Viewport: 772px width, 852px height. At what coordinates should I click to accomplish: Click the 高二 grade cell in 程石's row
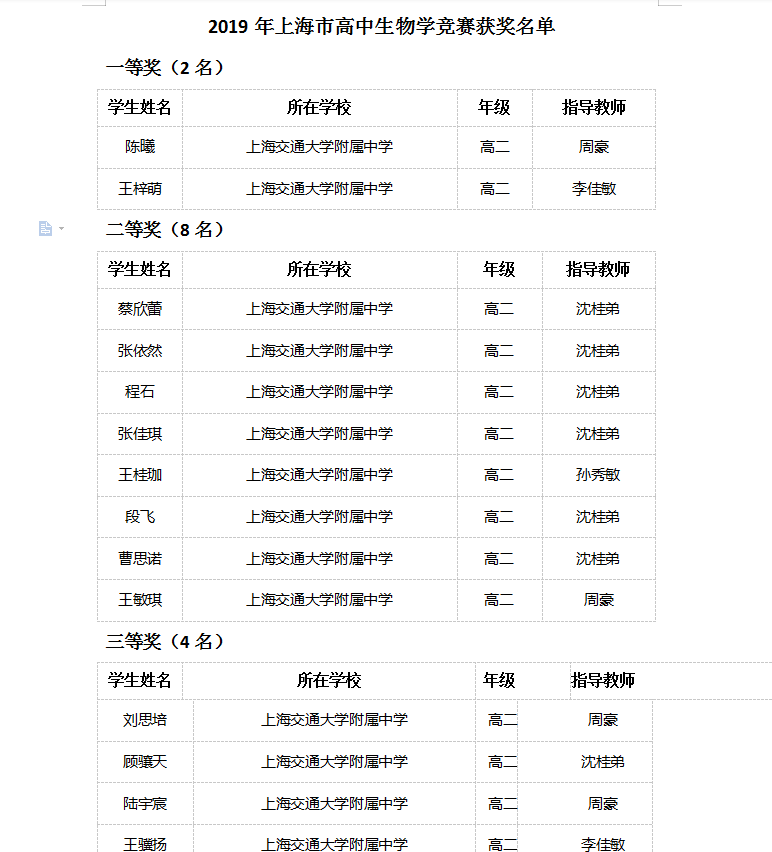click(x=499, y=392)
